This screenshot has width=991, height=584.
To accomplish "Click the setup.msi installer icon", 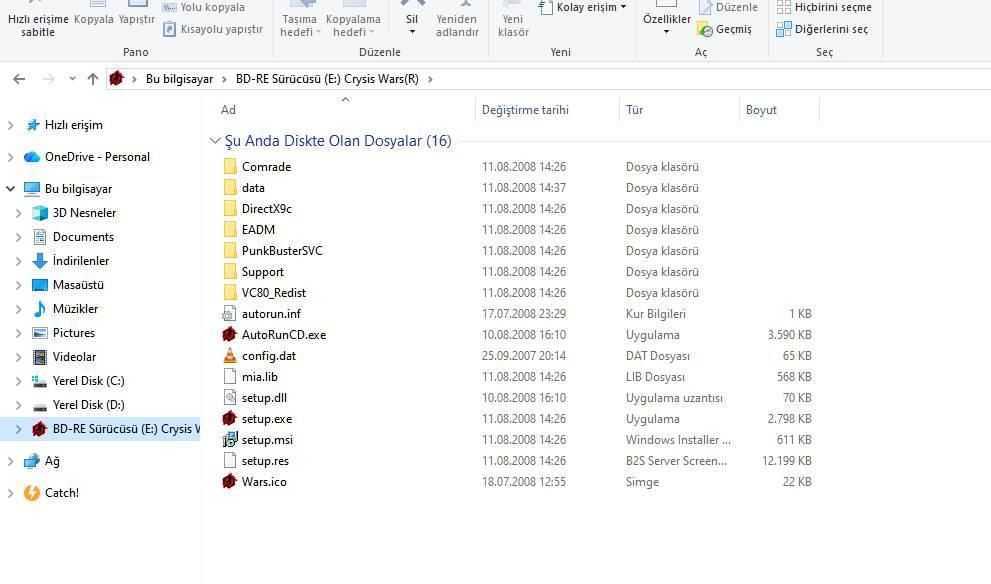I will point(229,439).
